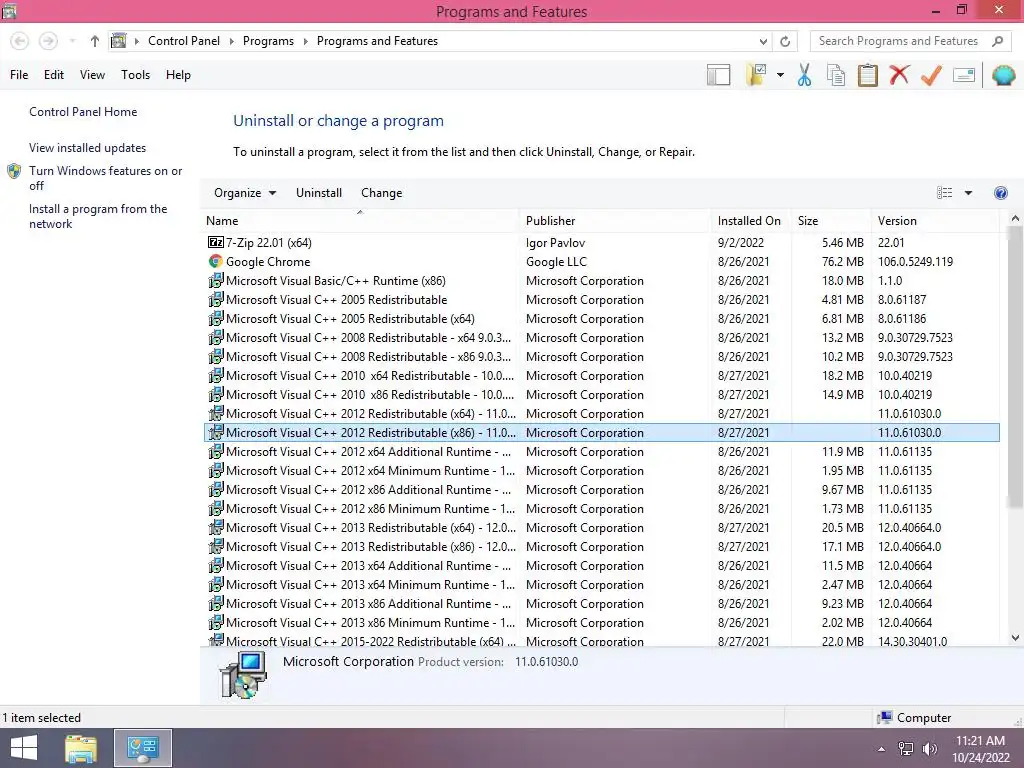This screenshot has height=768, width=1024.
Task: Click the network tray icon
Action: (x=906, y=749)
